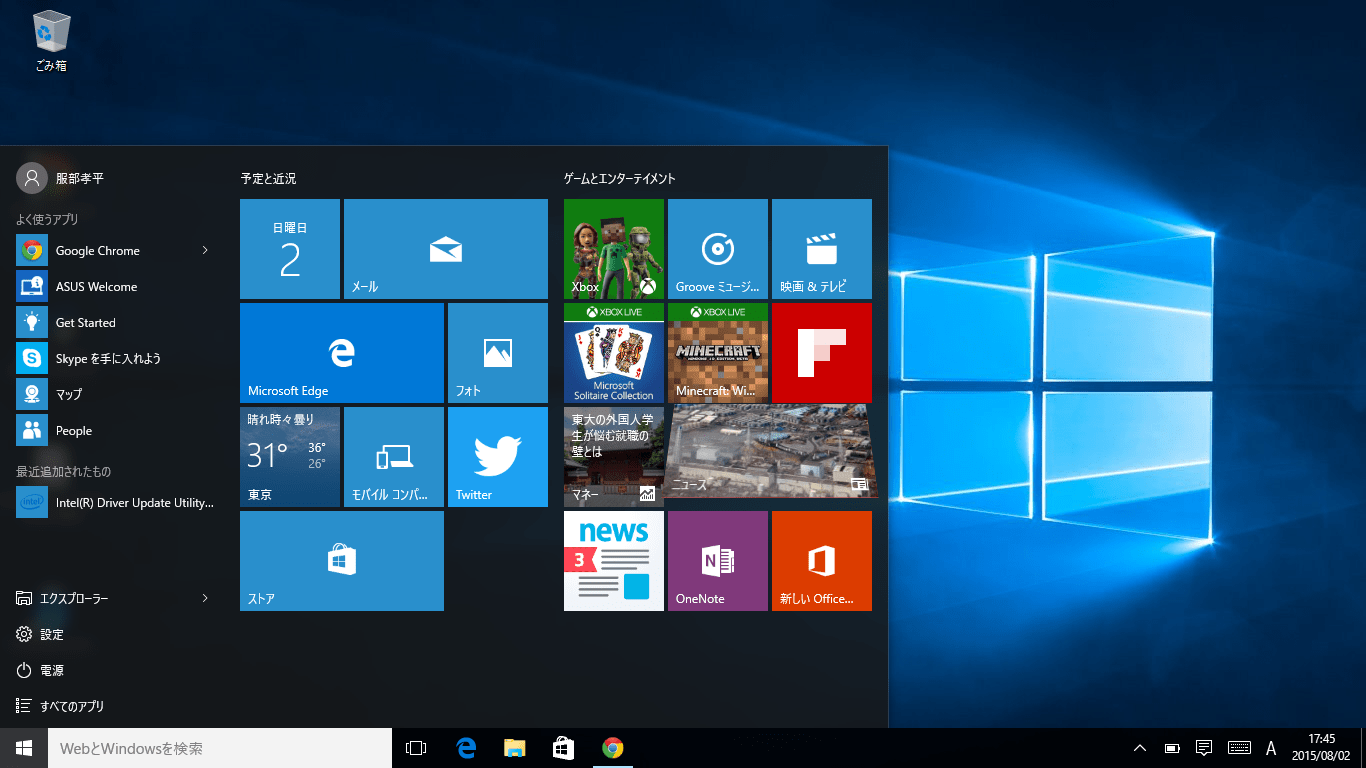1366x768 pixels.
Task: Open the 新しい Office tile
Action: [x=822, y=561]
